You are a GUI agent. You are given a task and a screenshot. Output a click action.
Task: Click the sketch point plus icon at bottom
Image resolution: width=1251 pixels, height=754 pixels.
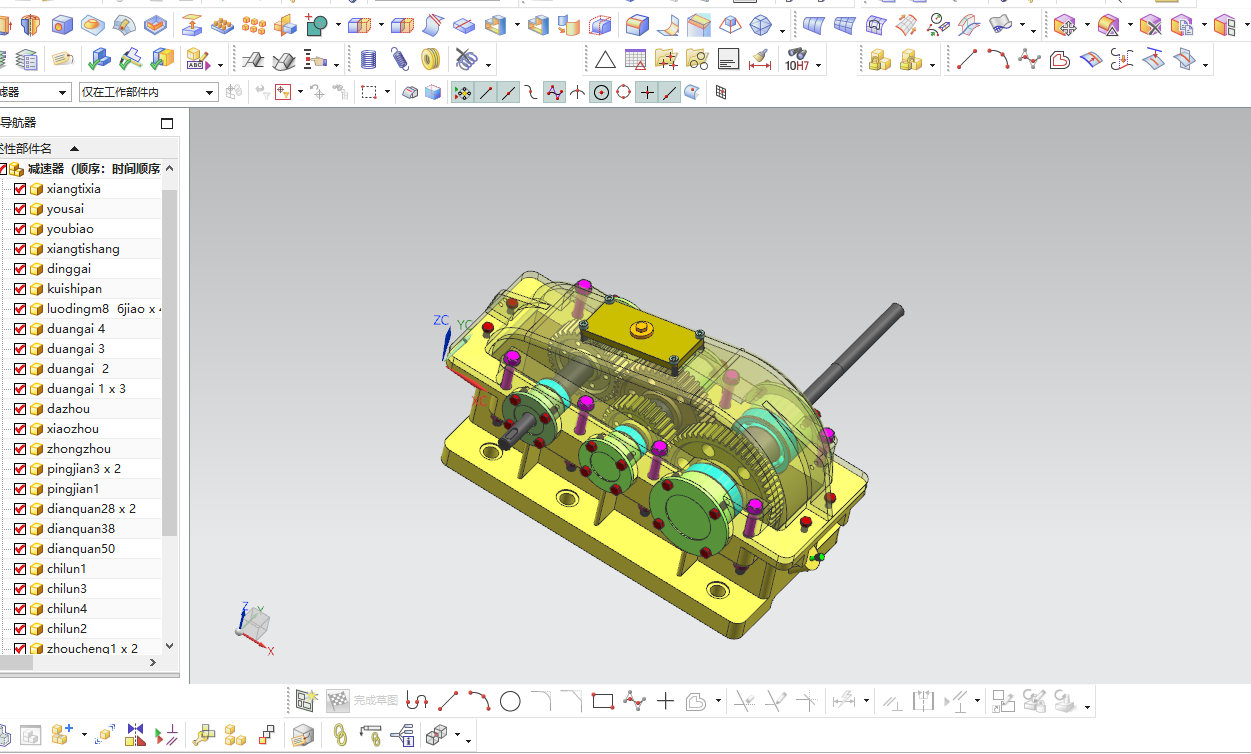point(665,701)
